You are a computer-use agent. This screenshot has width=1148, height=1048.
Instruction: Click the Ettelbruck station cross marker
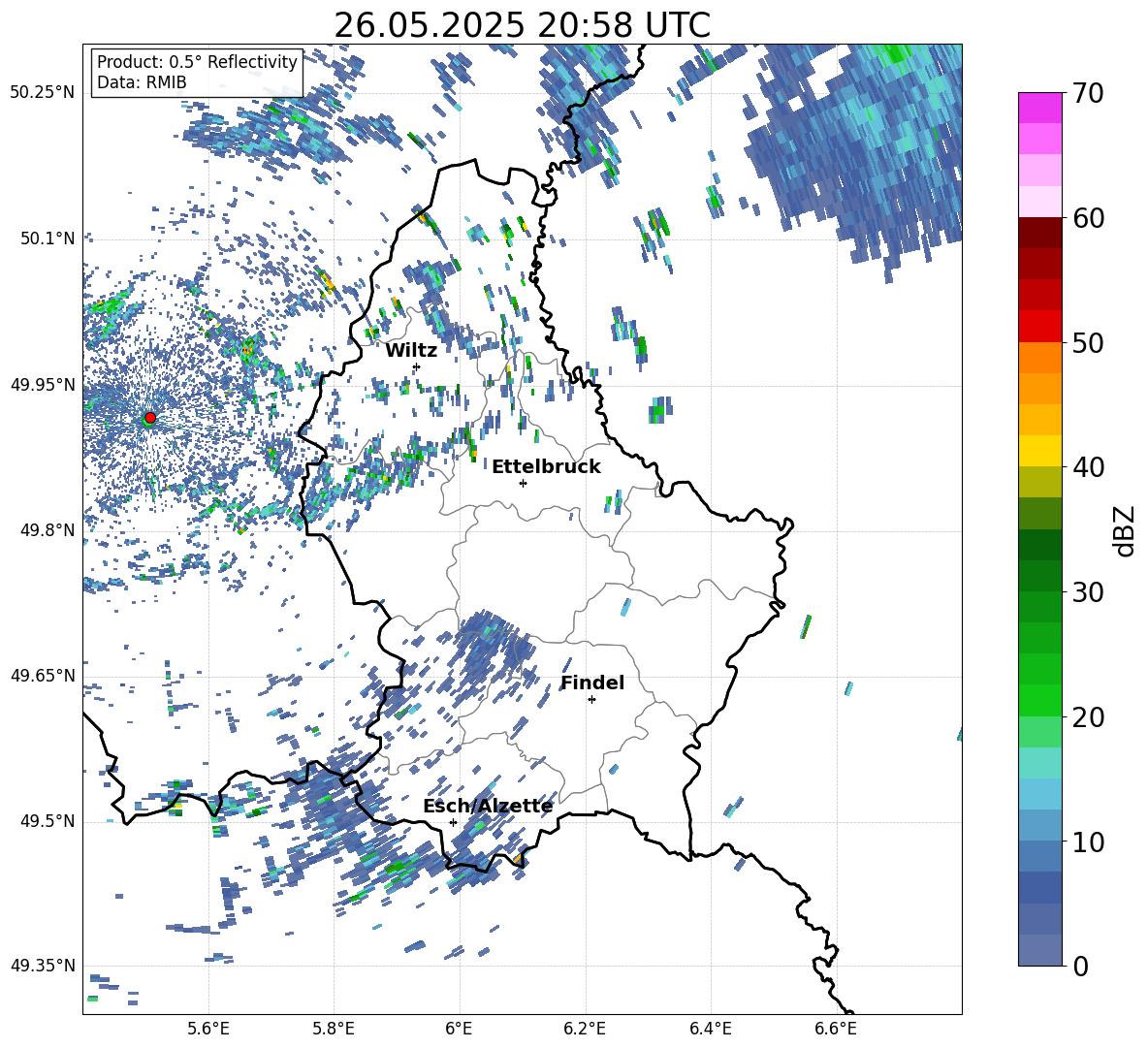[523, 483]
